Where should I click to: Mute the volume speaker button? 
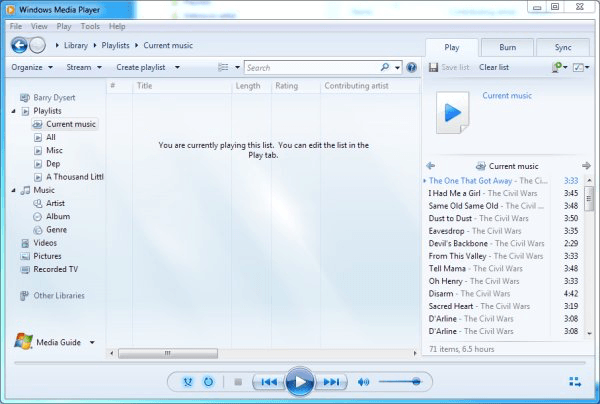[363, 382]
